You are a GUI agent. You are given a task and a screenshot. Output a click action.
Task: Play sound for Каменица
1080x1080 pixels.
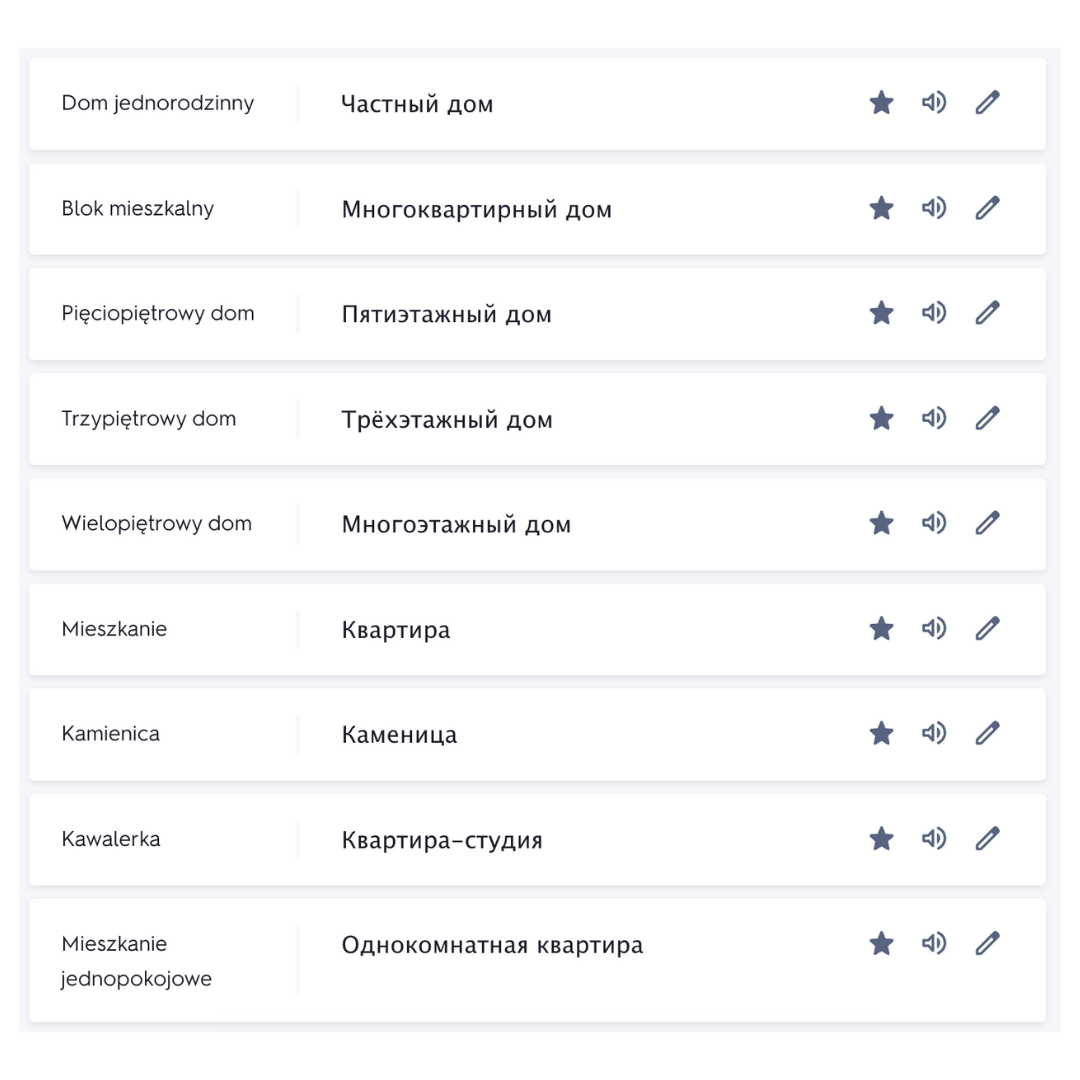click(933, 733)
